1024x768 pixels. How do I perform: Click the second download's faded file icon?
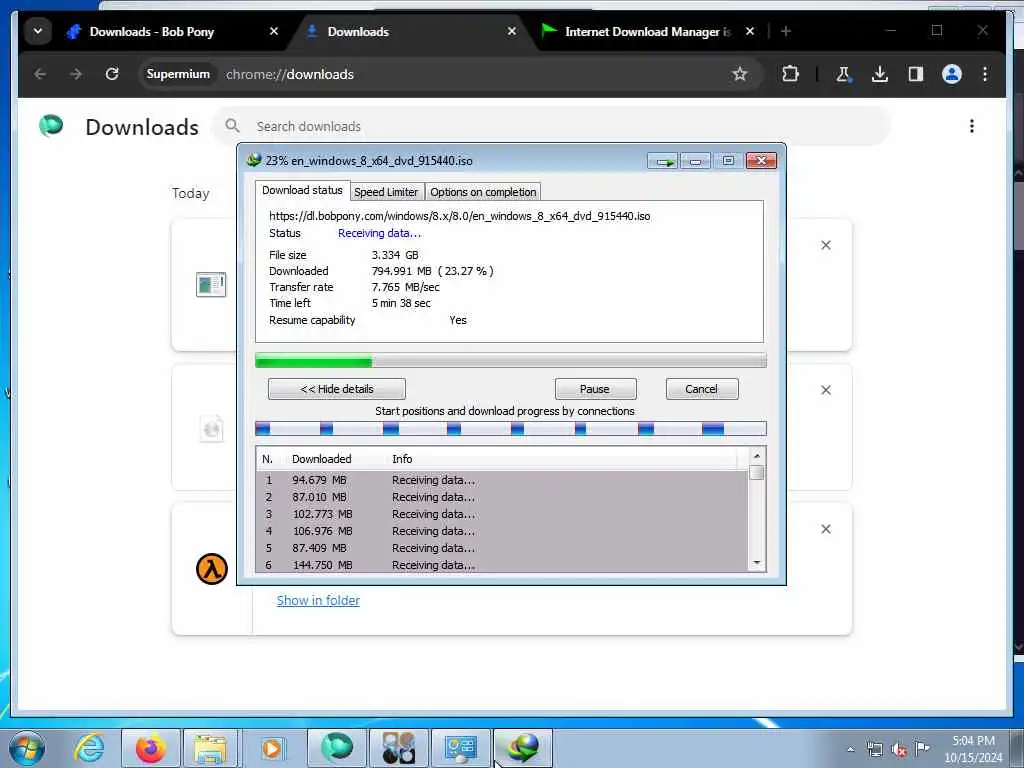pos(212,429)
